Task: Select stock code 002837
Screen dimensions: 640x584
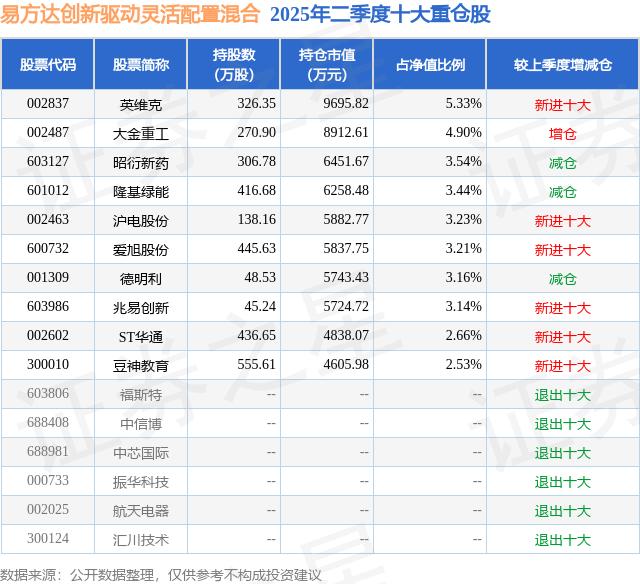Action: coord(48,104)
